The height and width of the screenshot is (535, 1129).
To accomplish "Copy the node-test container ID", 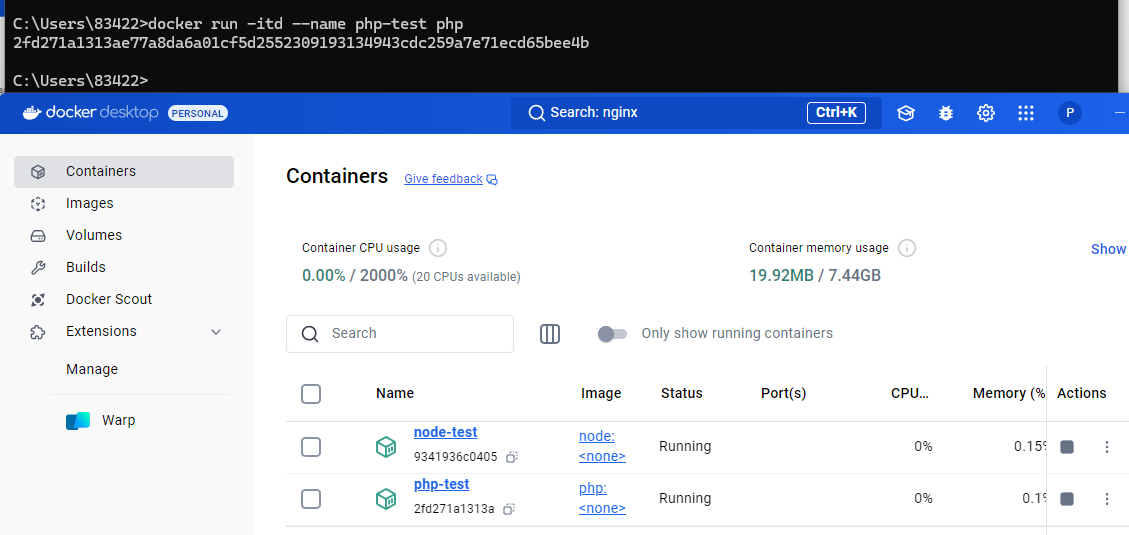I will 511,457.
